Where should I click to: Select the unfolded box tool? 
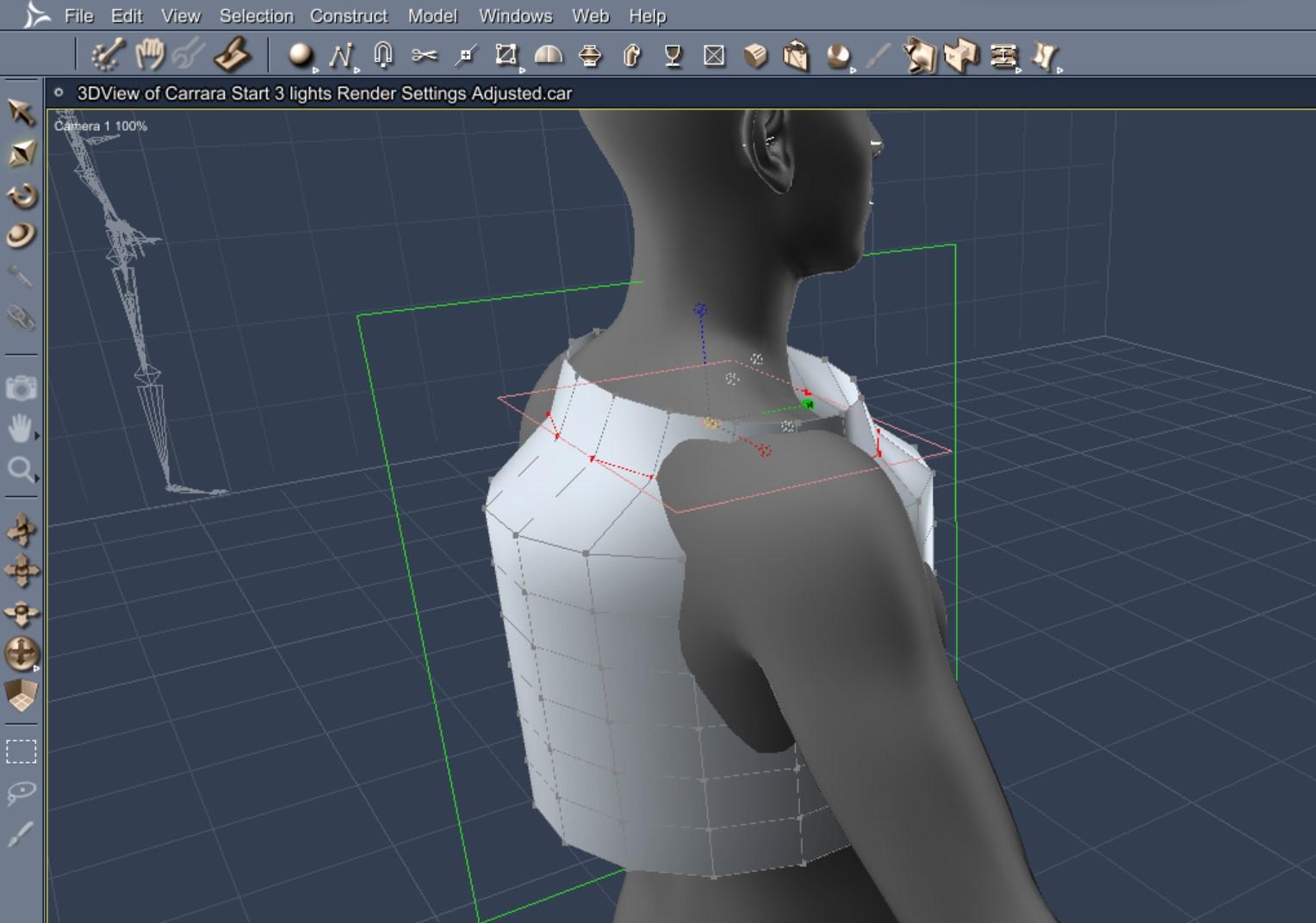click(x=796, y=56)
